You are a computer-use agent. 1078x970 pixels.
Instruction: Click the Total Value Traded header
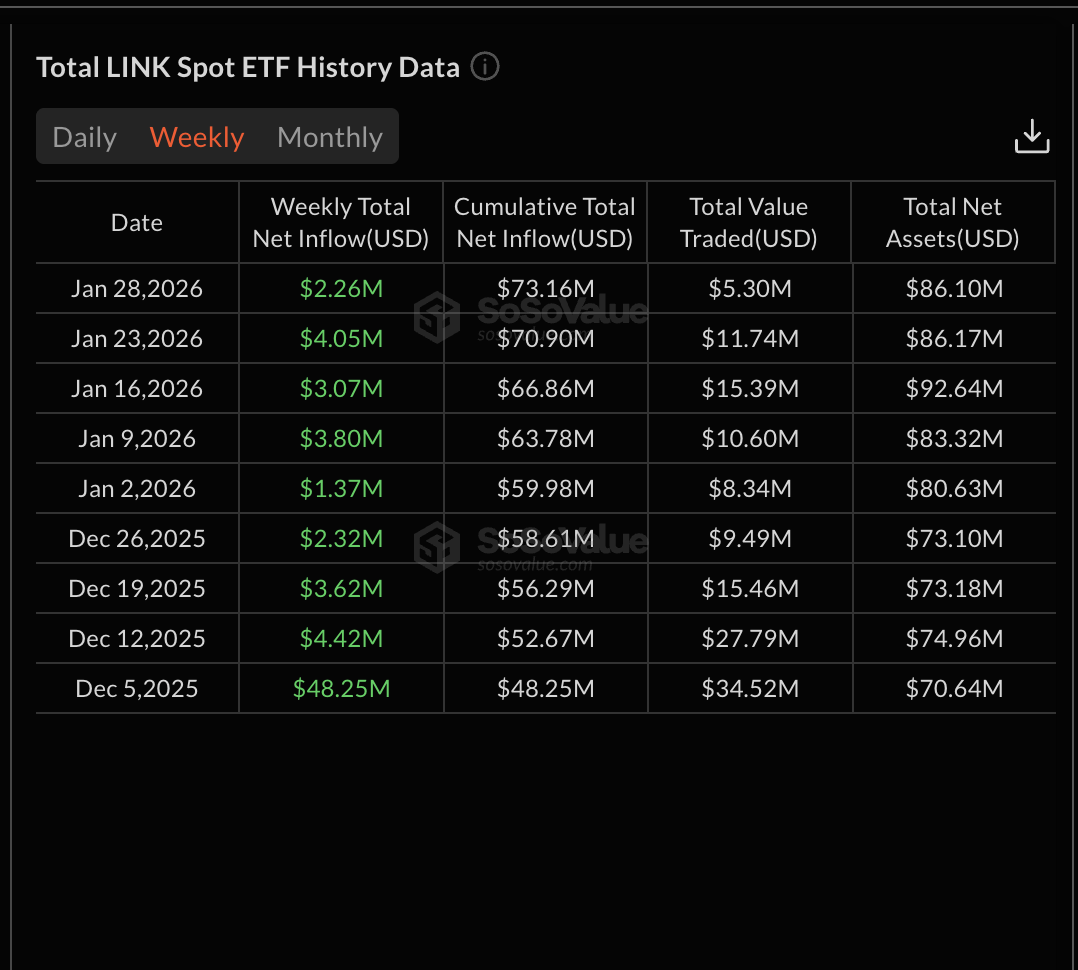point(748,222)
